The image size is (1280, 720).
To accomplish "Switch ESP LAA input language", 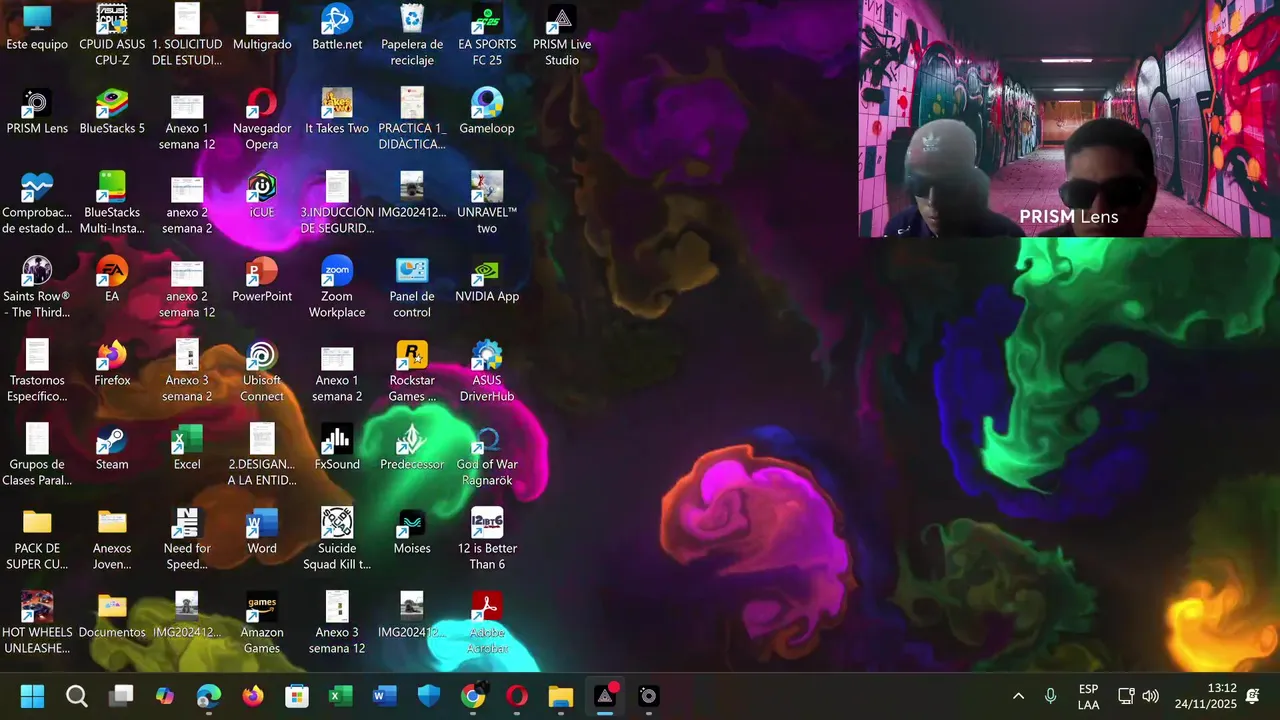I will click(1089, 697).
